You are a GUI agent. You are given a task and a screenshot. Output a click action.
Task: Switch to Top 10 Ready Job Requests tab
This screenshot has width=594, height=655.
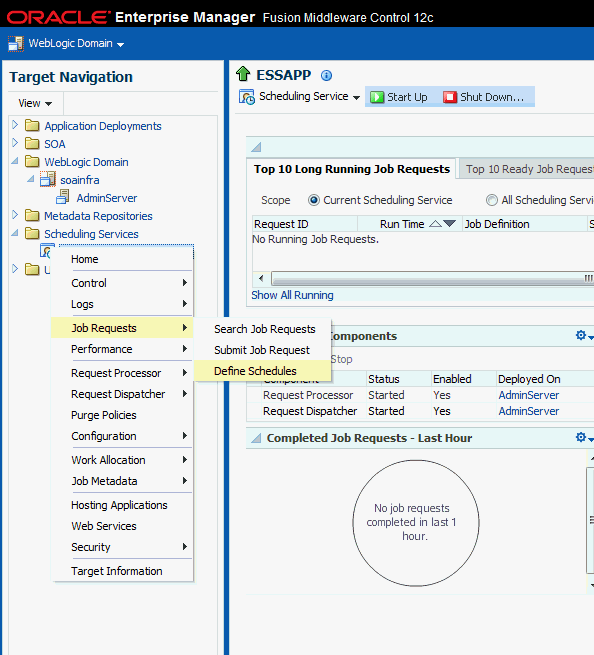[x=528, y=169]
